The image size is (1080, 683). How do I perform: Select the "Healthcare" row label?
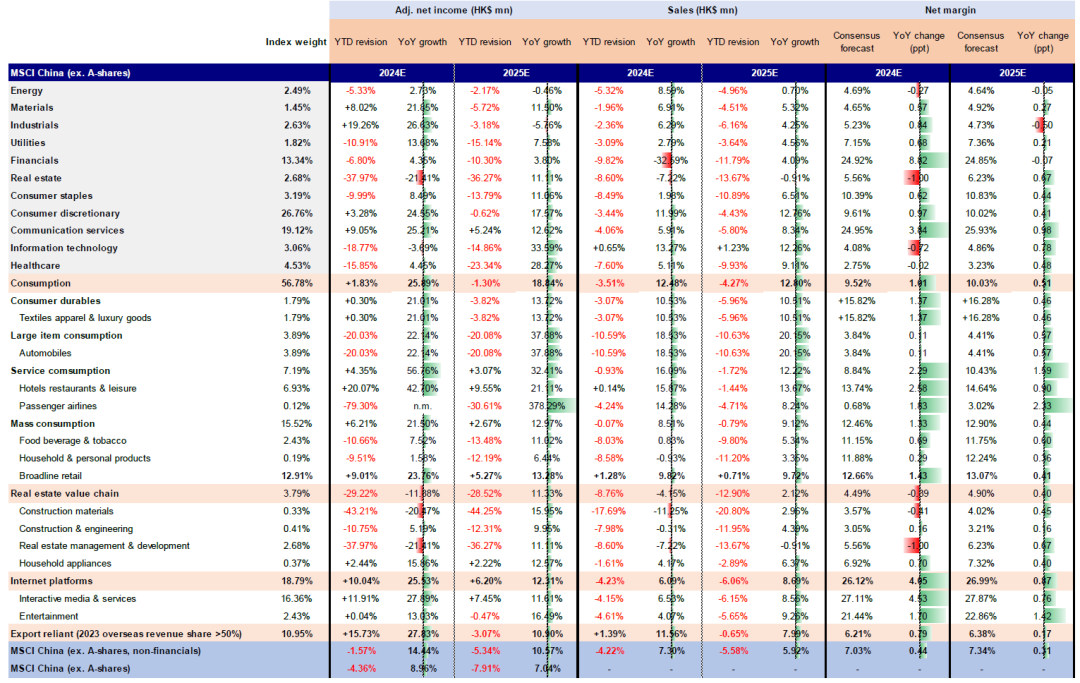click(x=35, y=266)
